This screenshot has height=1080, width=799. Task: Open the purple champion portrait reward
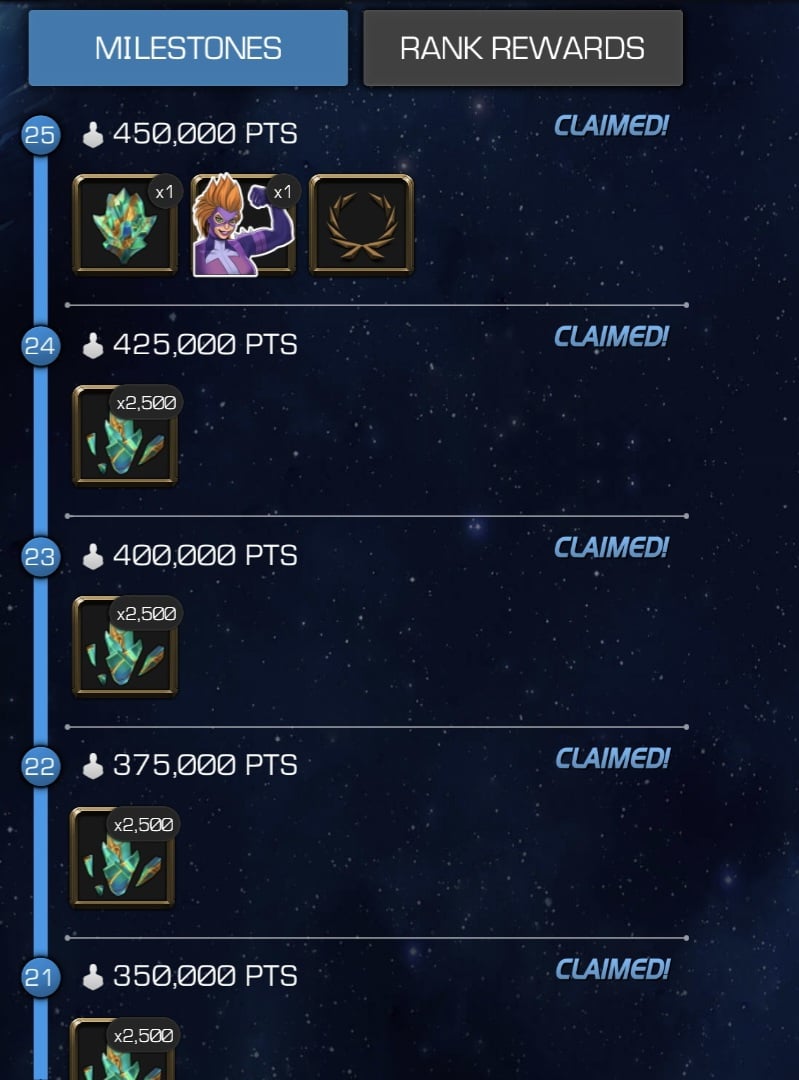point(243,225)
